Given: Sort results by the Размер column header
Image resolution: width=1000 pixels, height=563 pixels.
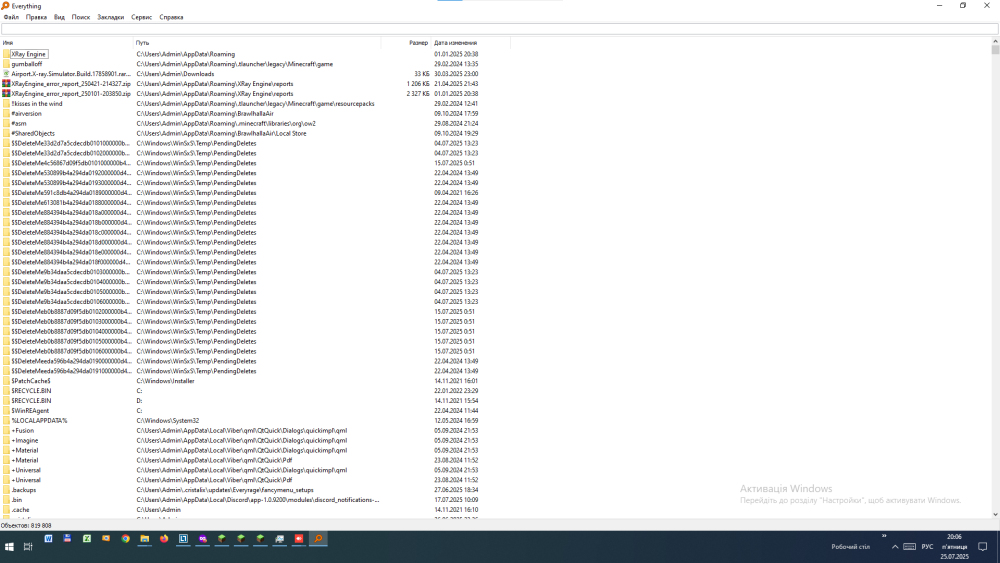Looking at the screenshot, I should pos(406,43).
